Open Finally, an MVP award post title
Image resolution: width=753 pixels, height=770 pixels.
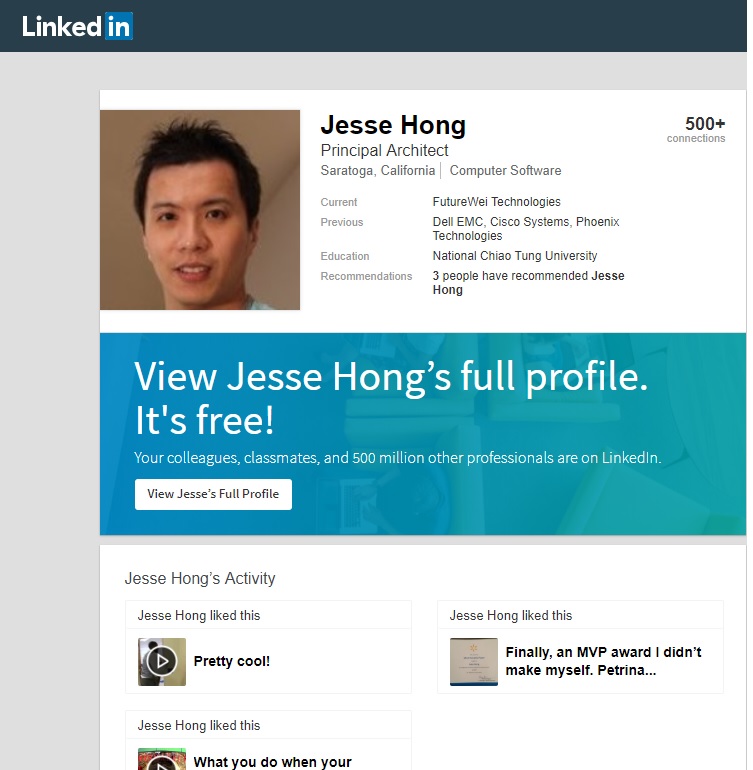(604, 661)
